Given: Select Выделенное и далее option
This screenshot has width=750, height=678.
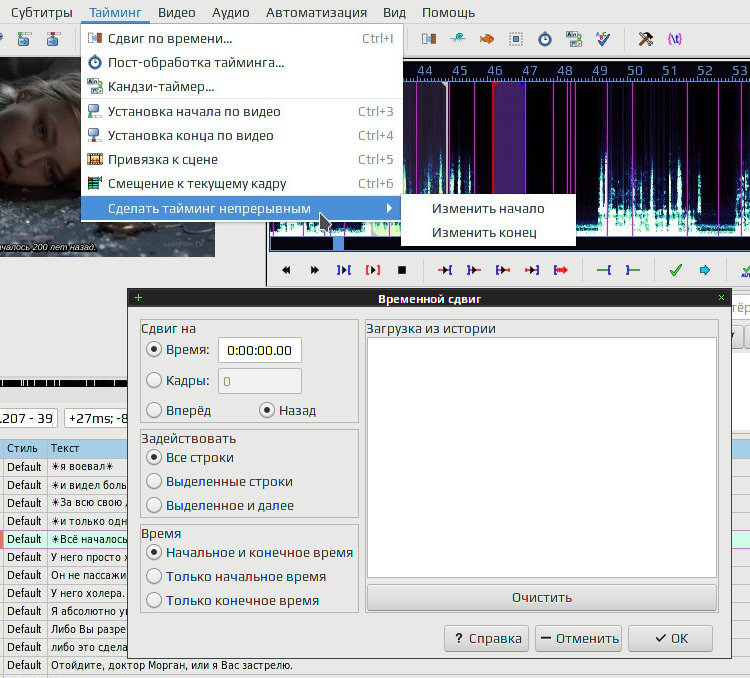Looking at the screenshot, I should coord(154,505).
